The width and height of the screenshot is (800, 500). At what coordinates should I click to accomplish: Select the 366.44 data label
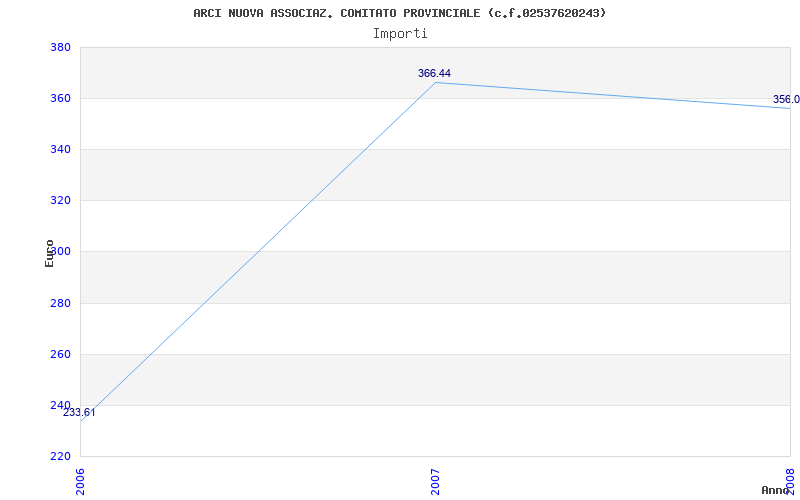coord(434,73)
